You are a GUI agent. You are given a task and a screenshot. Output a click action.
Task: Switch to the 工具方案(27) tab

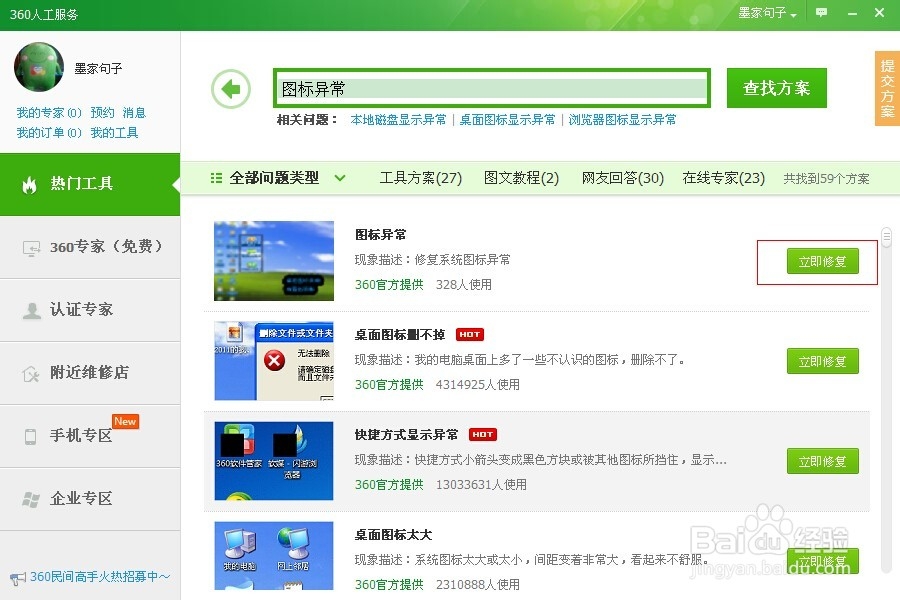tap(419, 176)
